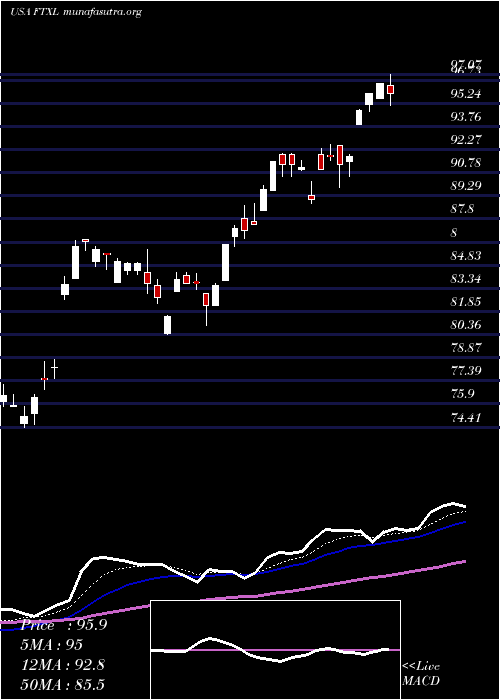
Task: Select the 12MA : 92.8 legend entry
Action: (63, 665)
